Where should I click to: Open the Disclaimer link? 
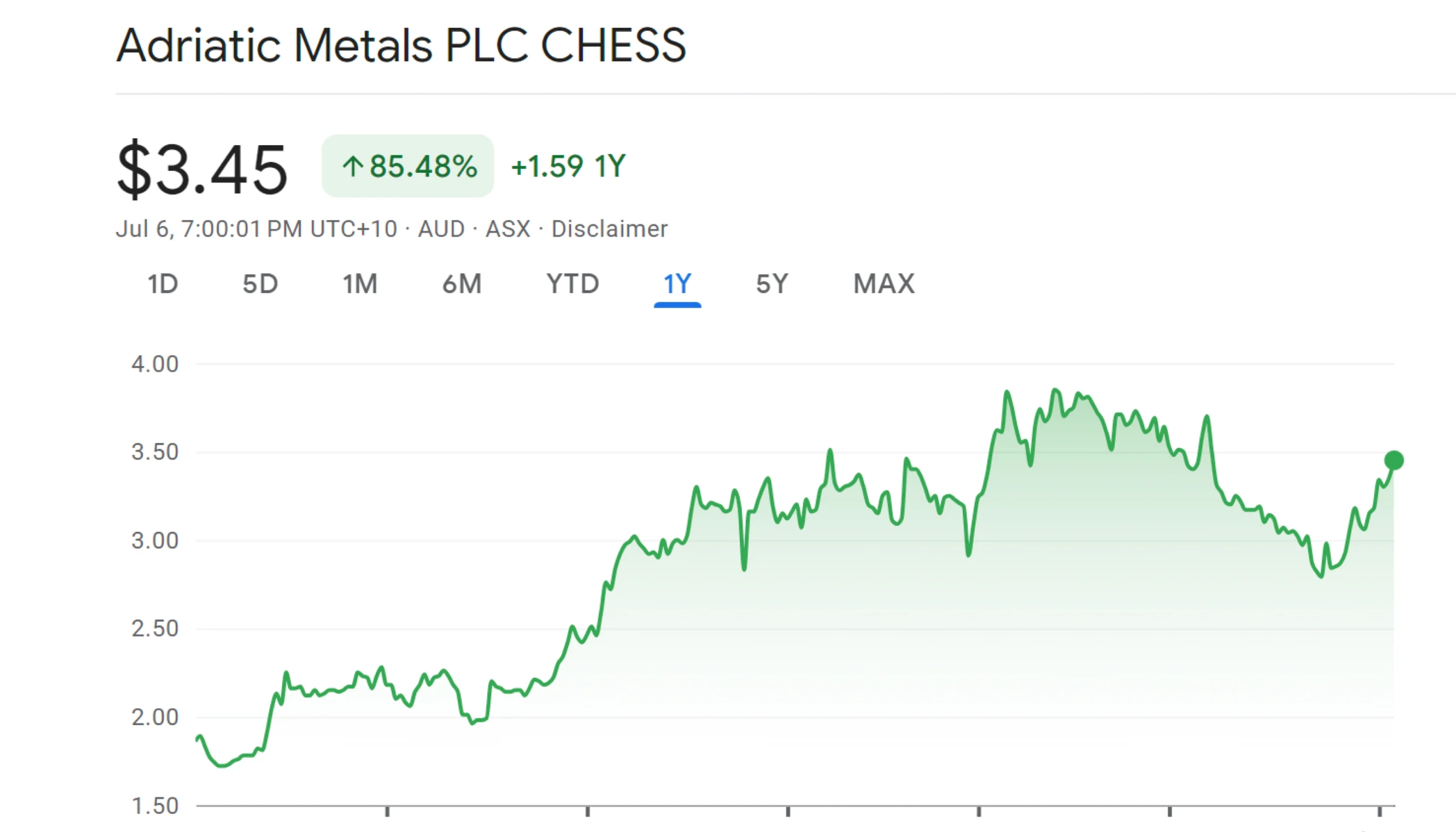(x=609, y=229)
